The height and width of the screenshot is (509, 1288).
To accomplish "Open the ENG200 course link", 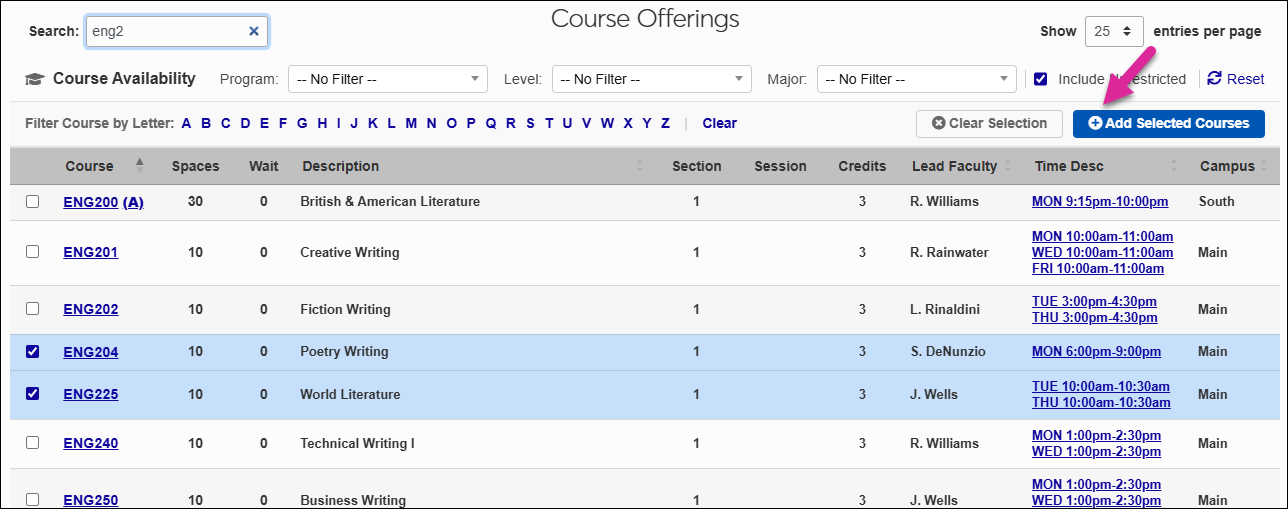I will coord(90,201).
